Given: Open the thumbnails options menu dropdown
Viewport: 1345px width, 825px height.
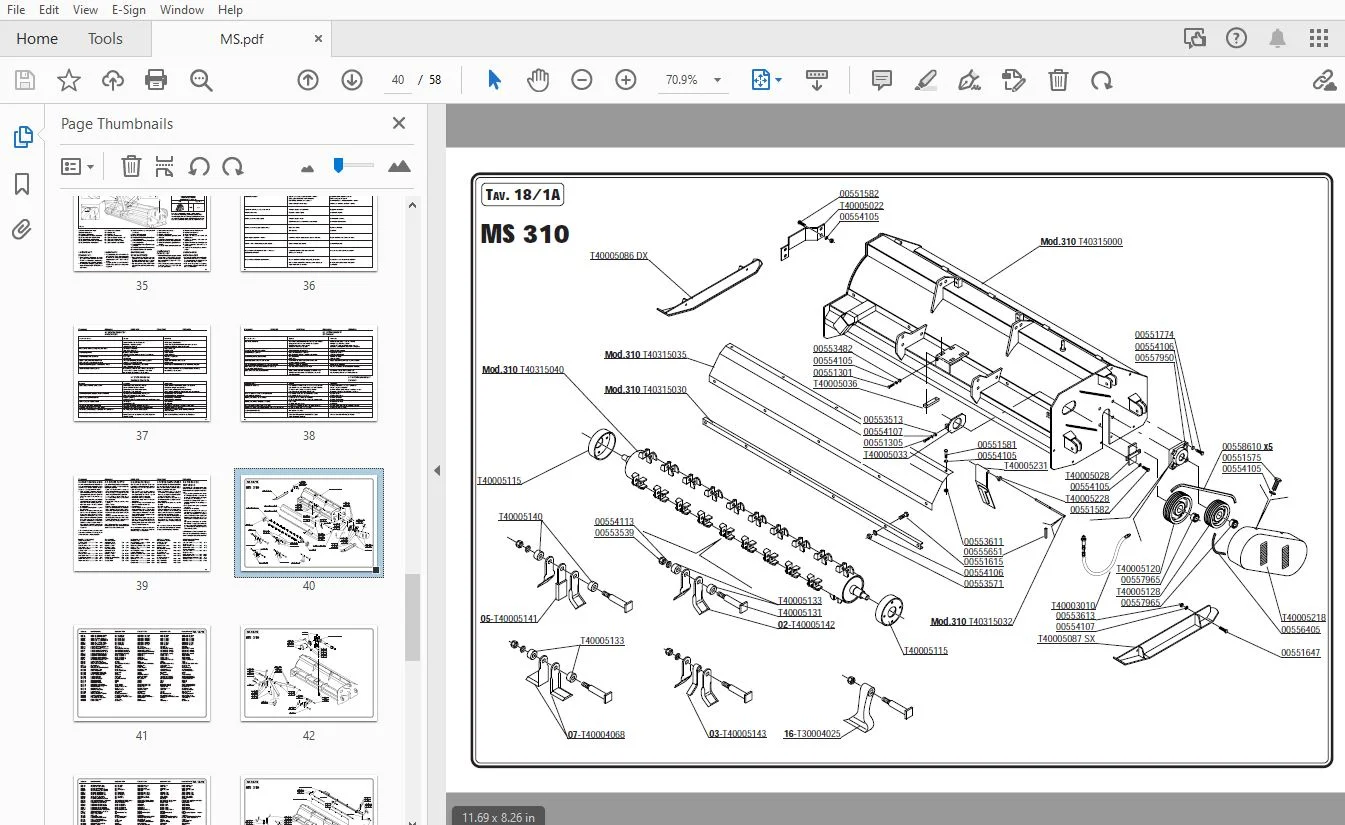Looking at the screenshot, I should click(x=77, y=166).
